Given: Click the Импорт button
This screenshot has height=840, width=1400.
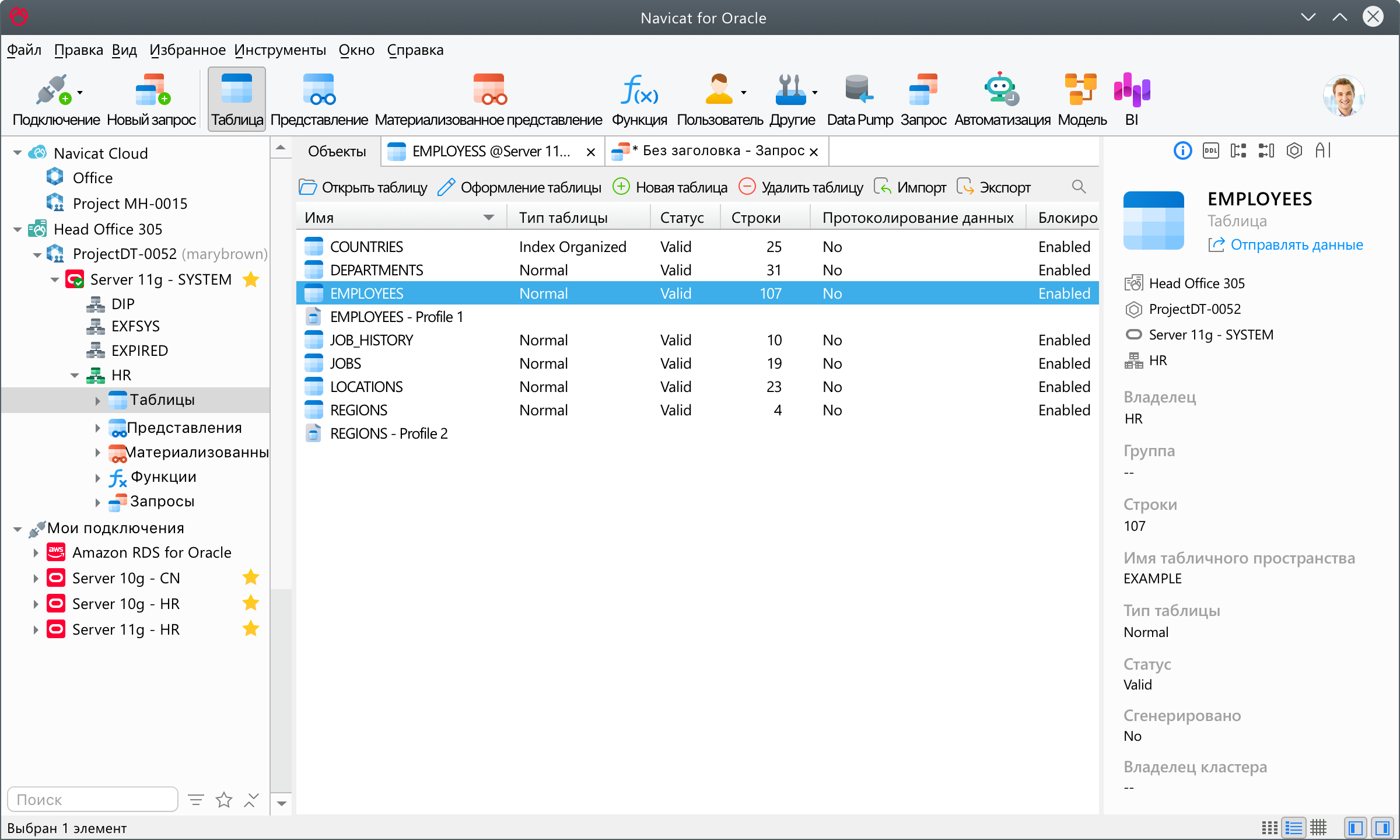Looking at the screenshot, I should [x=910, y=187].
